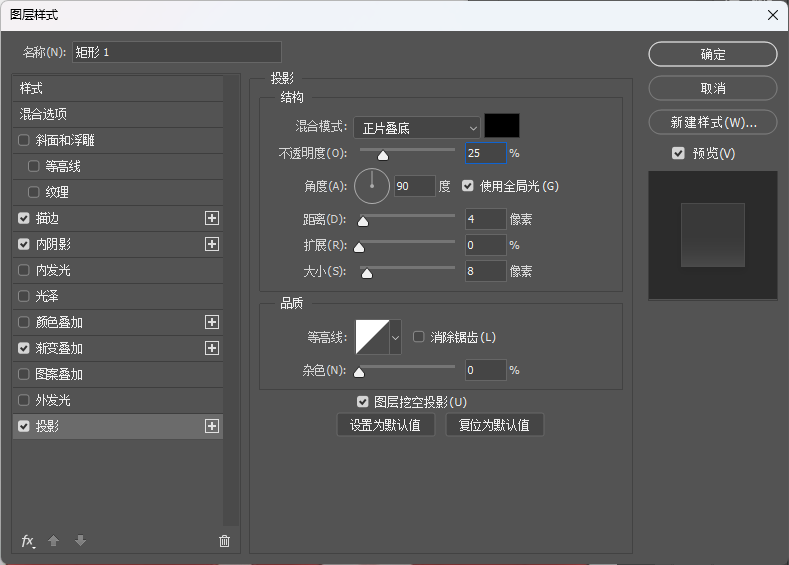Open the 内发光 settings row
789x565 pixels.
[118, 270]
